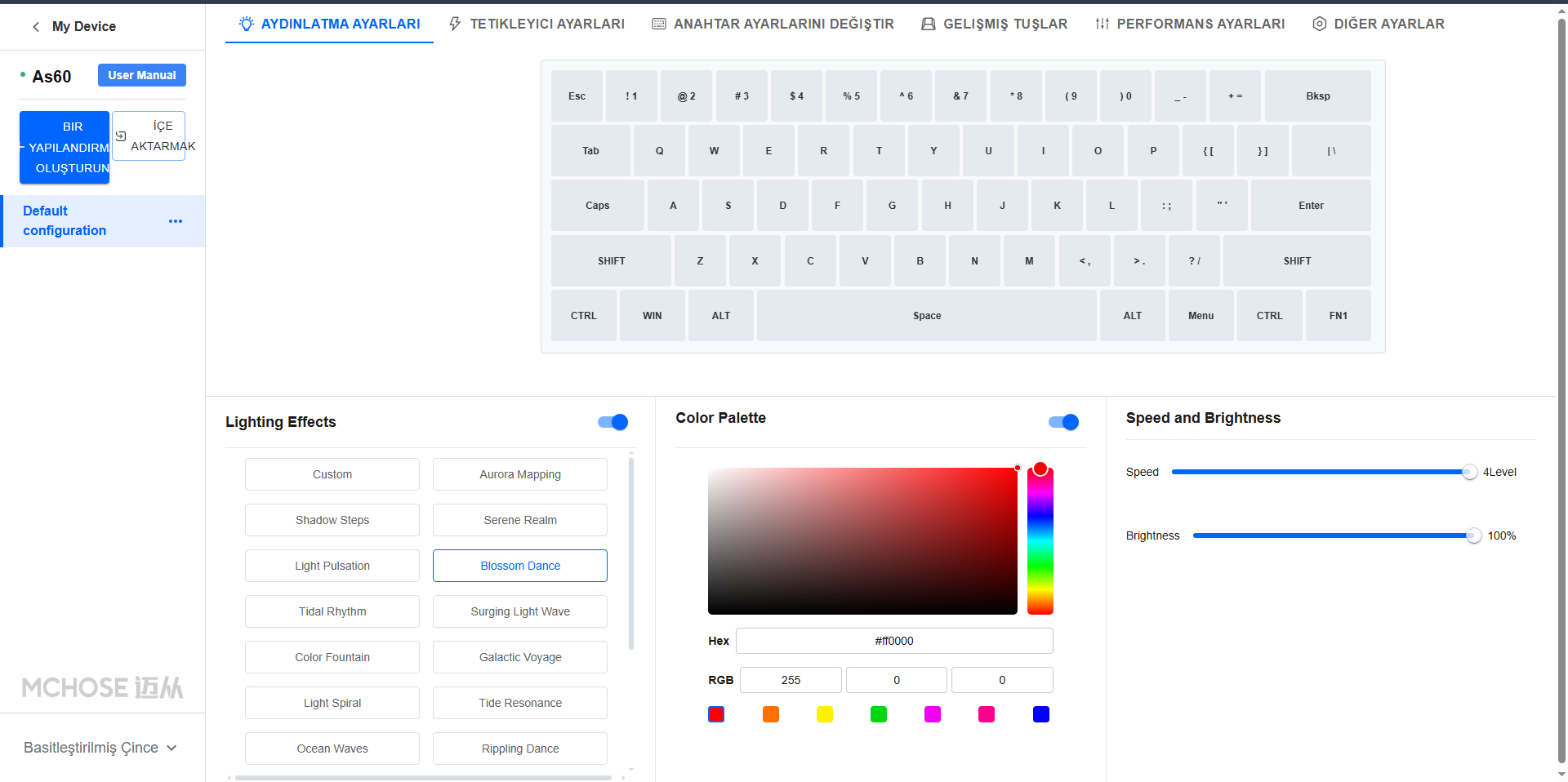Pick the orange preset color swatch
This screenshot has width=1568, height=782.
pyautogui.click(x=771, y=714)
